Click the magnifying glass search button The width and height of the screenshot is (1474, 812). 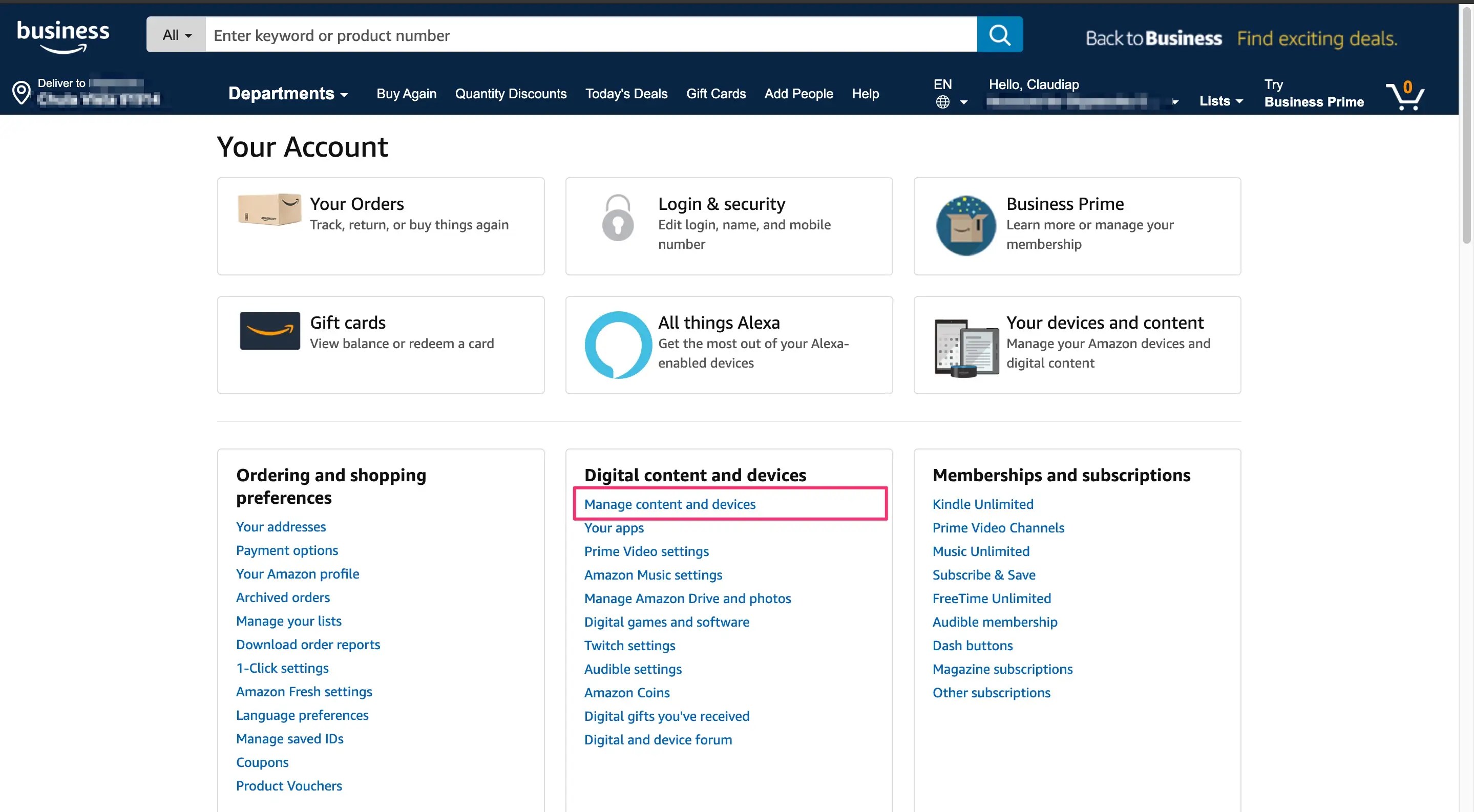click(x=999, y=35)
